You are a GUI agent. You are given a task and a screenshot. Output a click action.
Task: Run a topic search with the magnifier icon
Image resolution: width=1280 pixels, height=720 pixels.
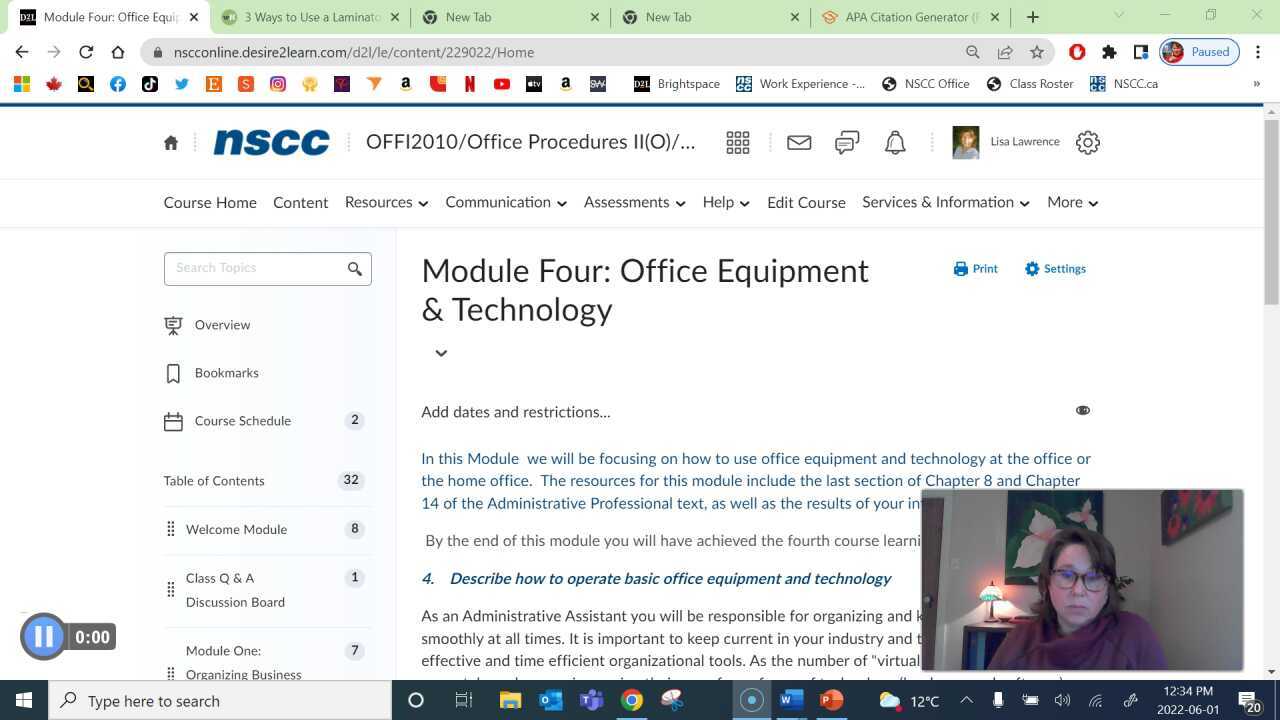355,268
